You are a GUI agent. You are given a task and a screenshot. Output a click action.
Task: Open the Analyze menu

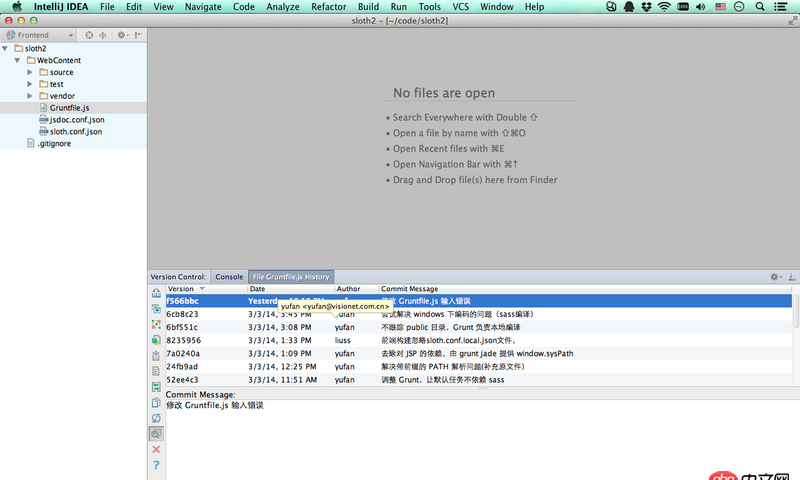coord(283,7)
